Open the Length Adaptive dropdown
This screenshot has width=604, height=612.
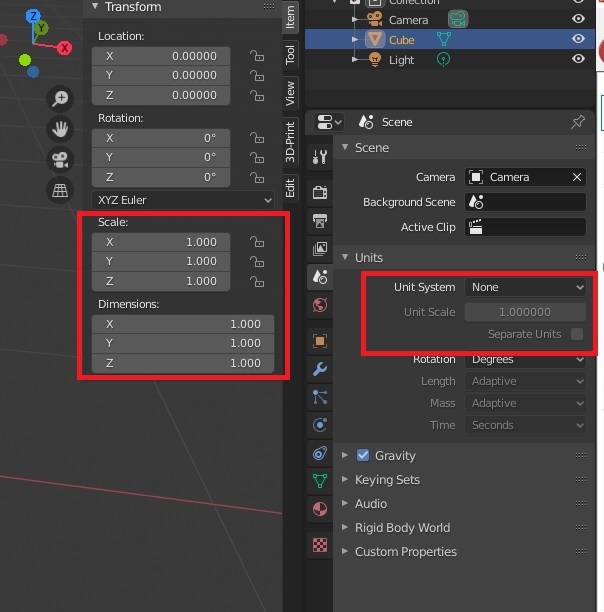pos(526,381)
